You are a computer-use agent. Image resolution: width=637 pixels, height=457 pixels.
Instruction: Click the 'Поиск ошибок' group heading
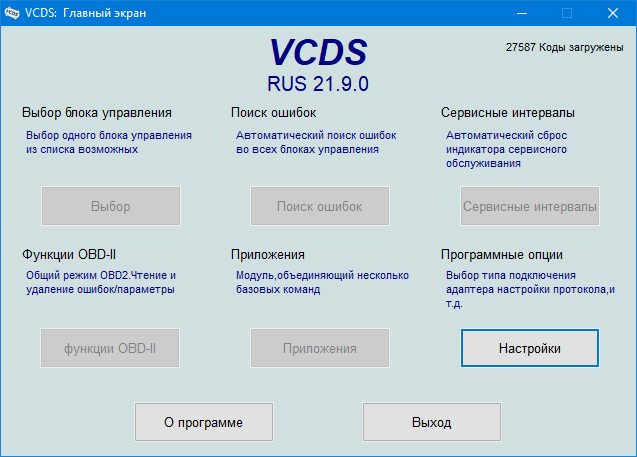pos(273,113)
